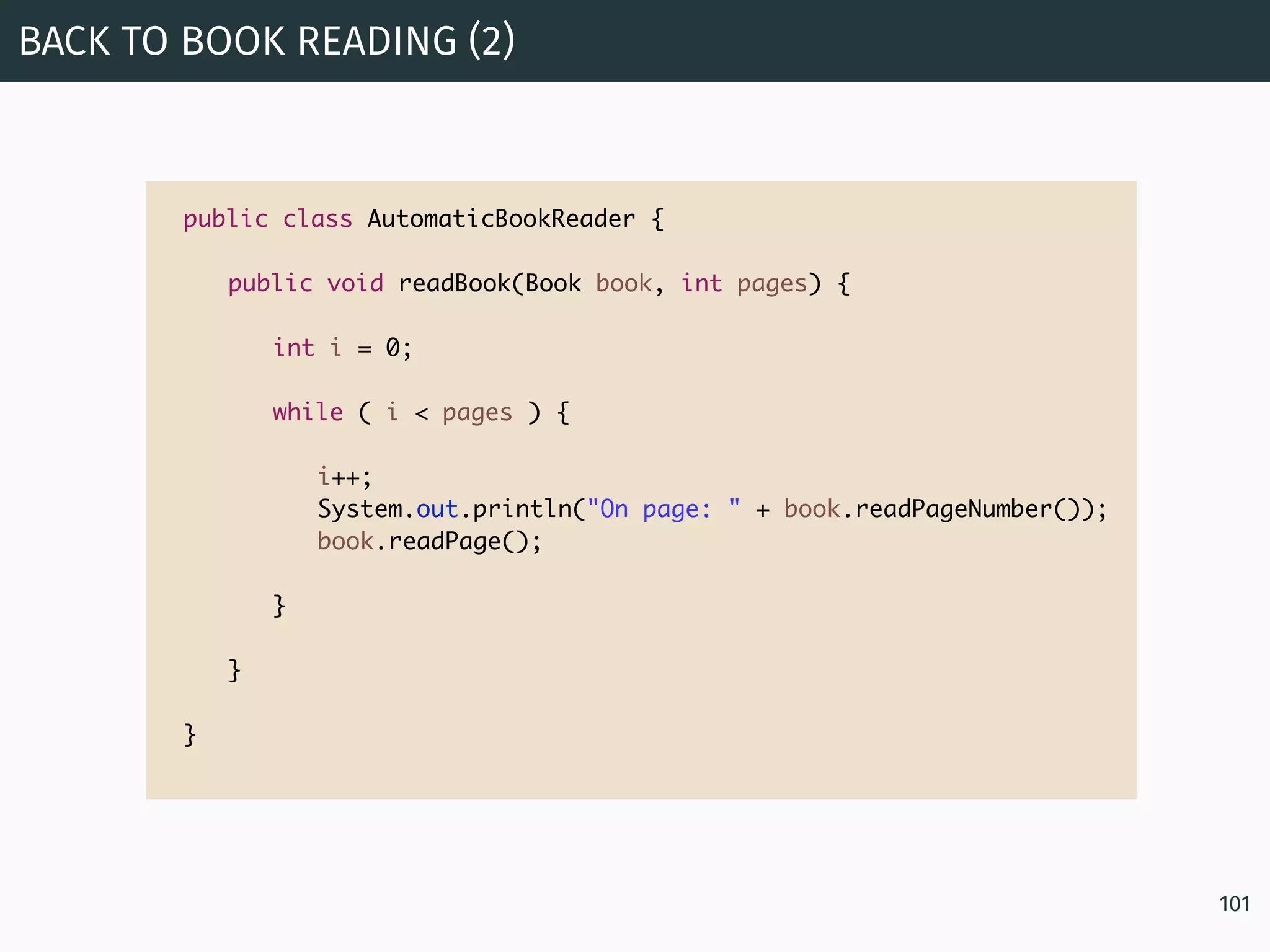Click the 'Book book' parameter
1270x952 pixels.
coord(589,284)
